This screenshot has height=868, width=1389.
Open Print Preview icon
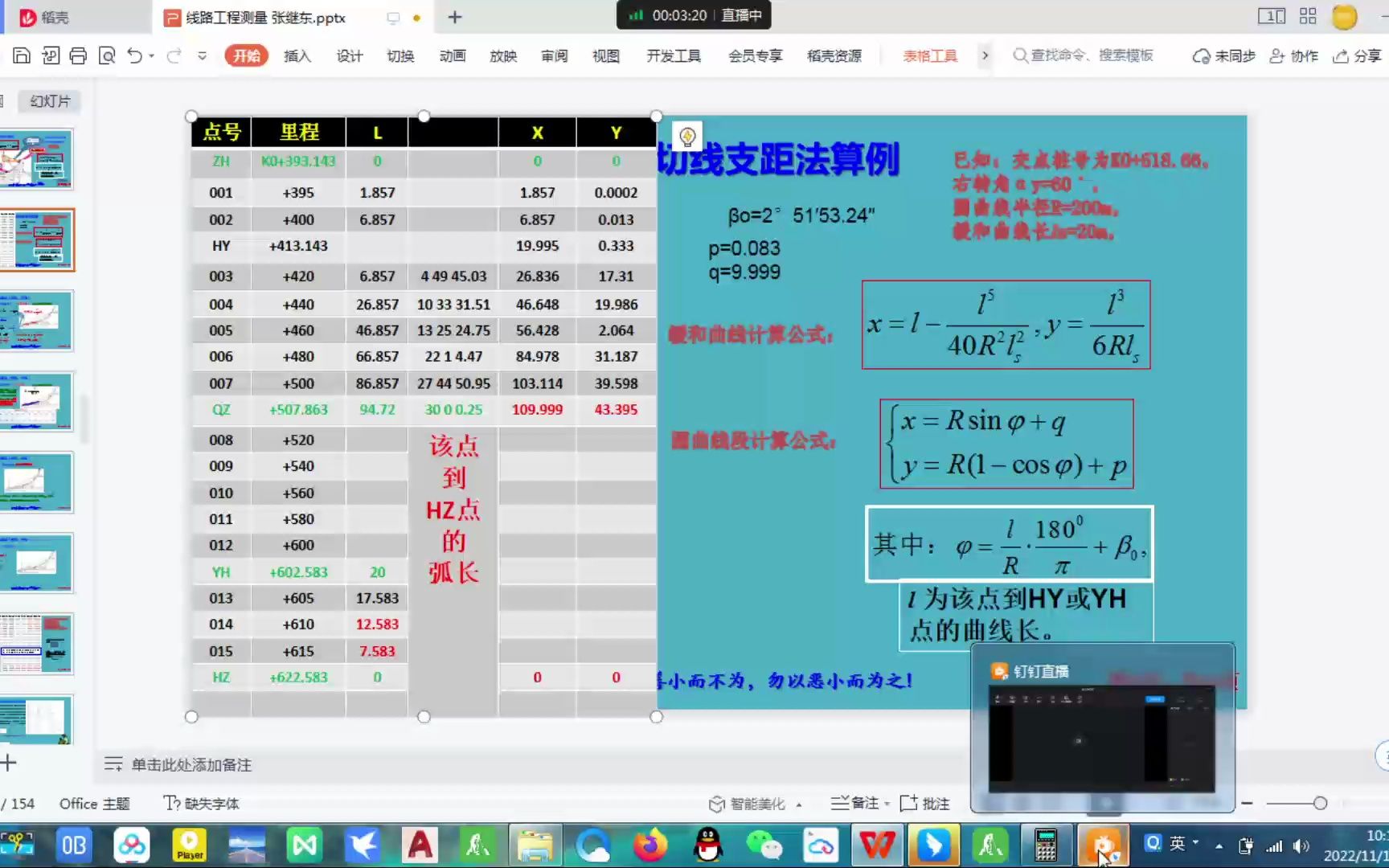(106, 55)
